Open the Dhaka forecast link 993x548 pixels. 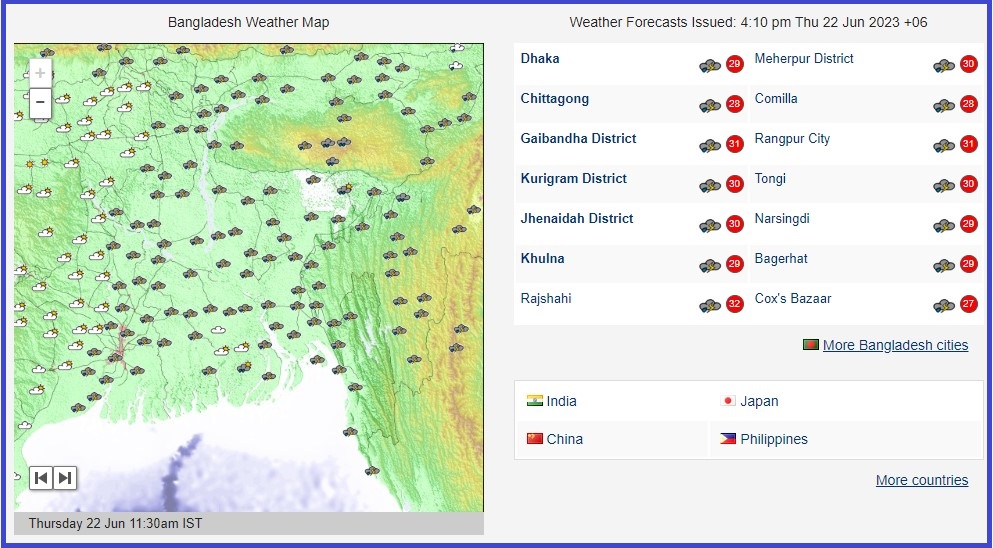point(540,59)
